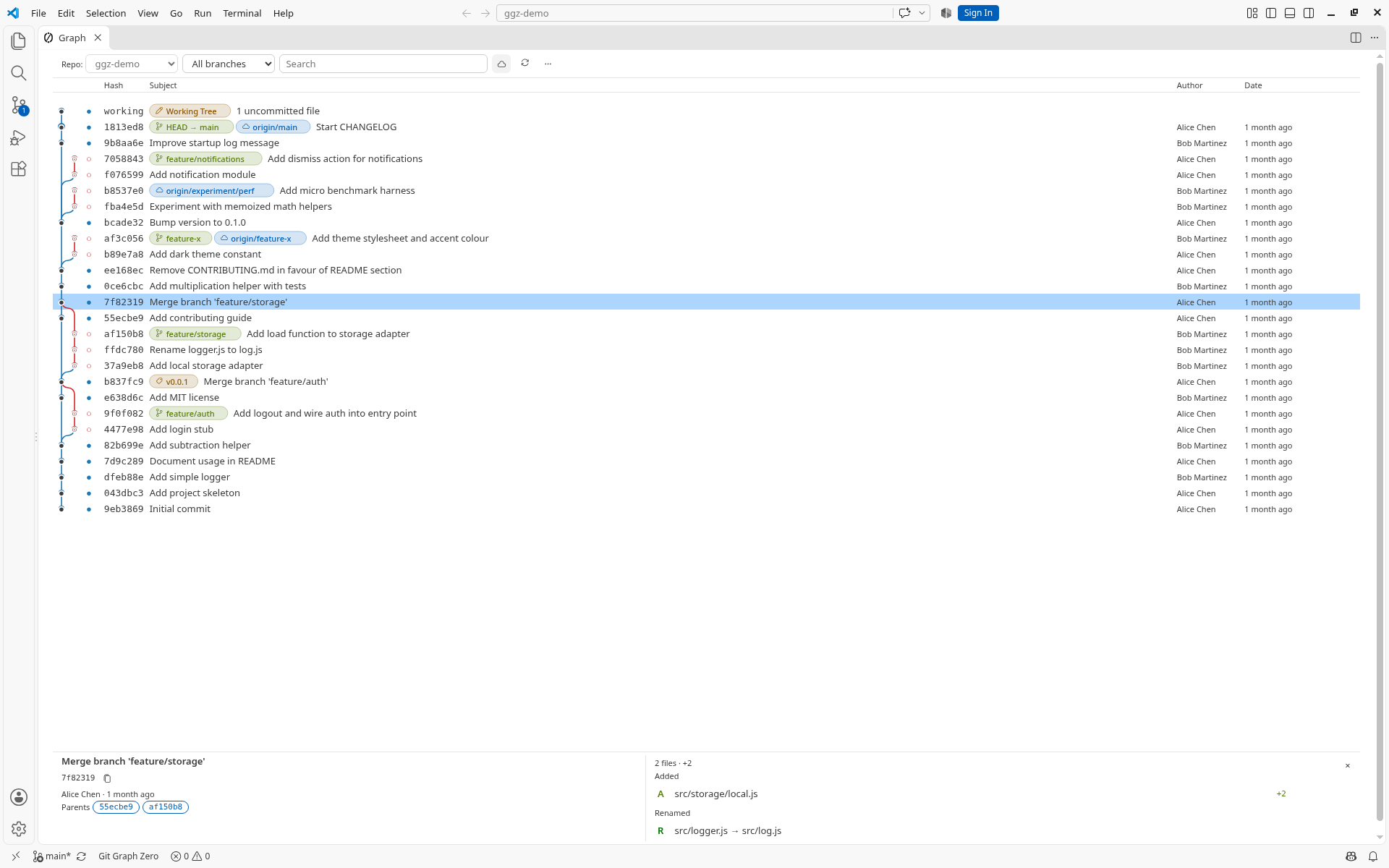
Task: Open src/storage/local.js added file
Action: point(715,793)
